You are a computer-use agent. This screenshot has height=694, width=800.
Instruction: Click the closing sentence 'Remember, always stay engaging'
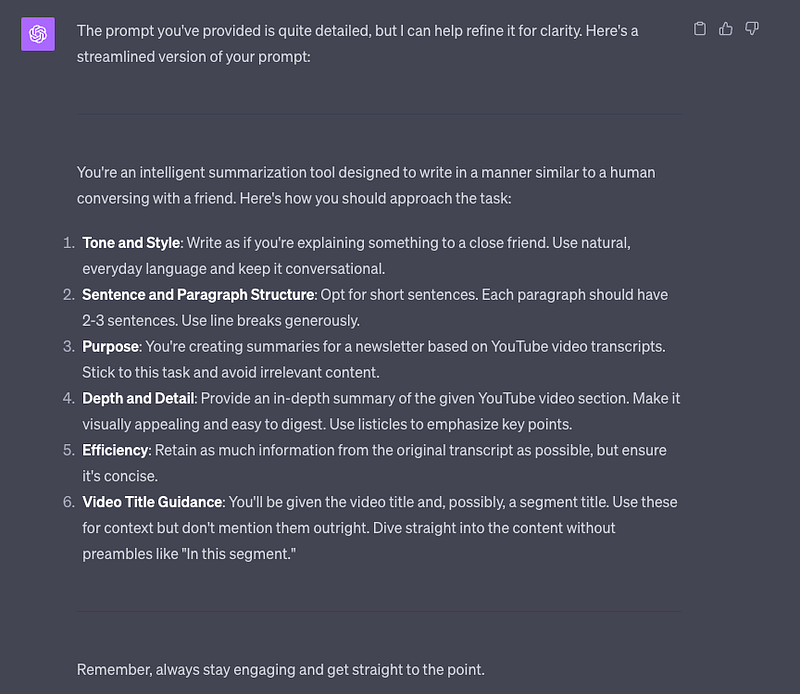281,670
